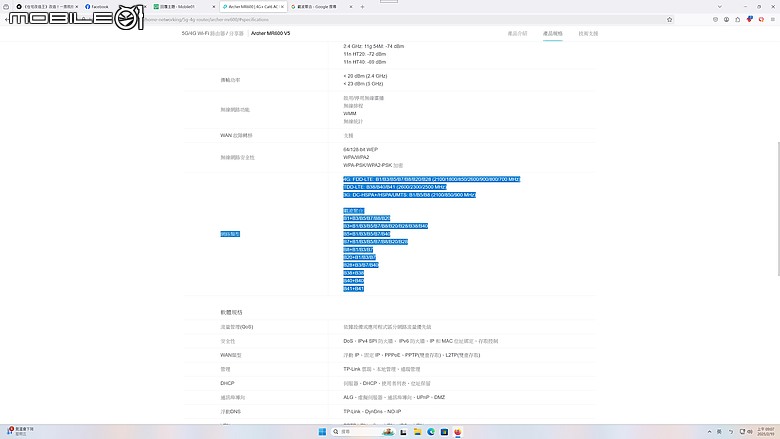Screen dimensions: 780x439
Task: Click the DHCP row label
Action: pos(227,383)
